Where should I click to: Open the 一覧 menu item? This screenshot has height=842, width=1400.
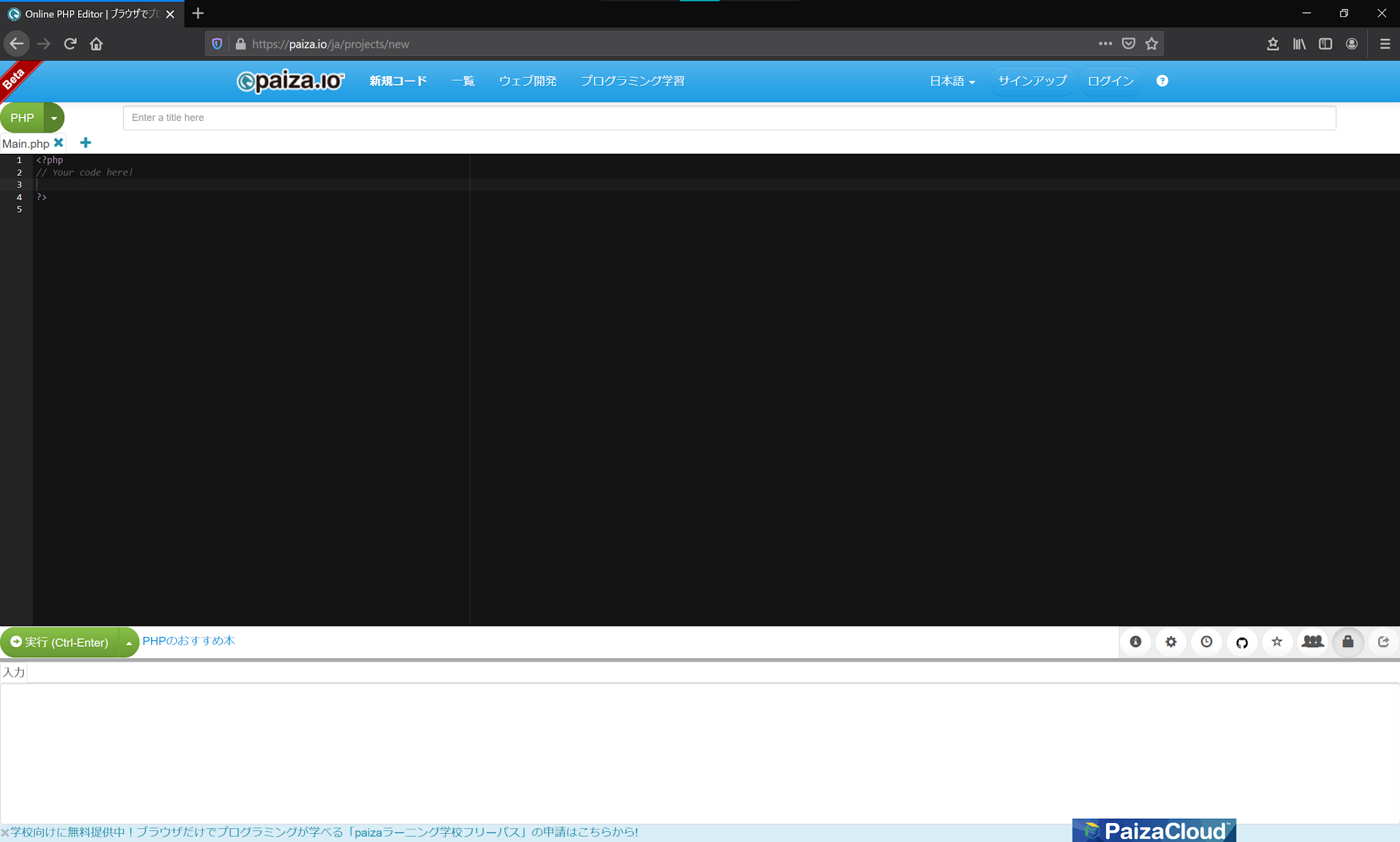pyautogui.click(x=463, y=81)
